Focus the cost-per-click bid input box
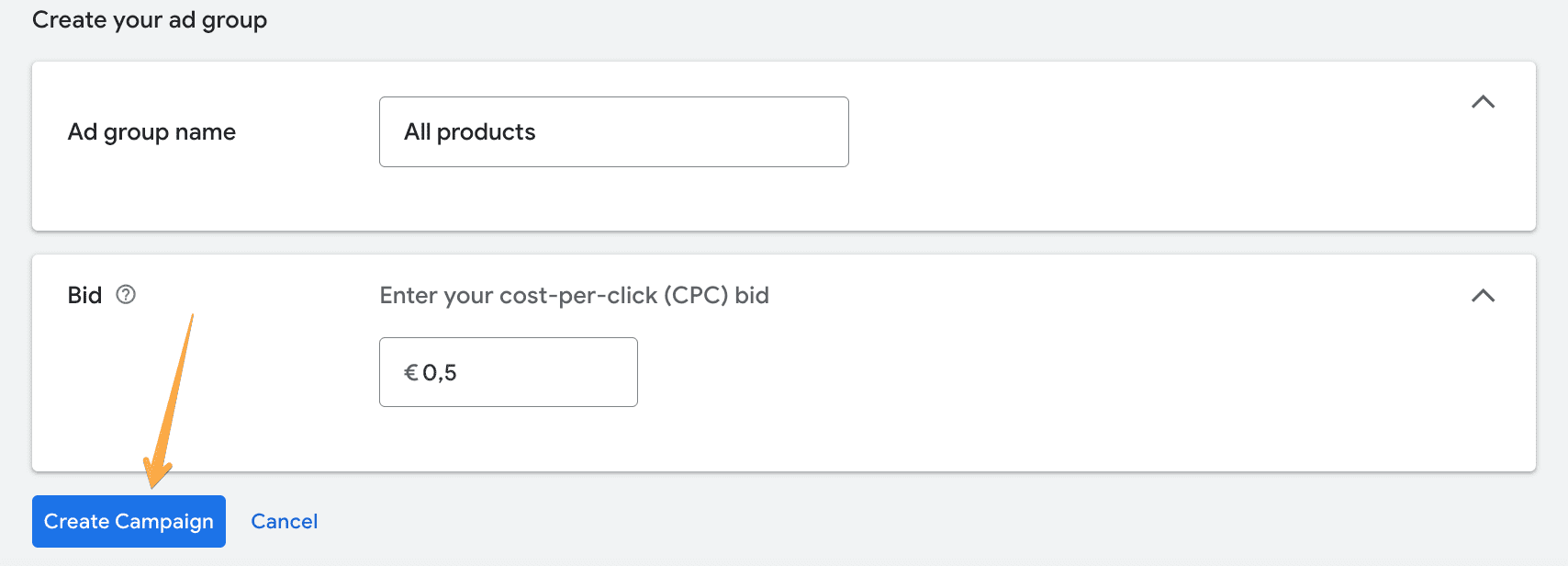The image size is (1568, 566). pos(509,372)
